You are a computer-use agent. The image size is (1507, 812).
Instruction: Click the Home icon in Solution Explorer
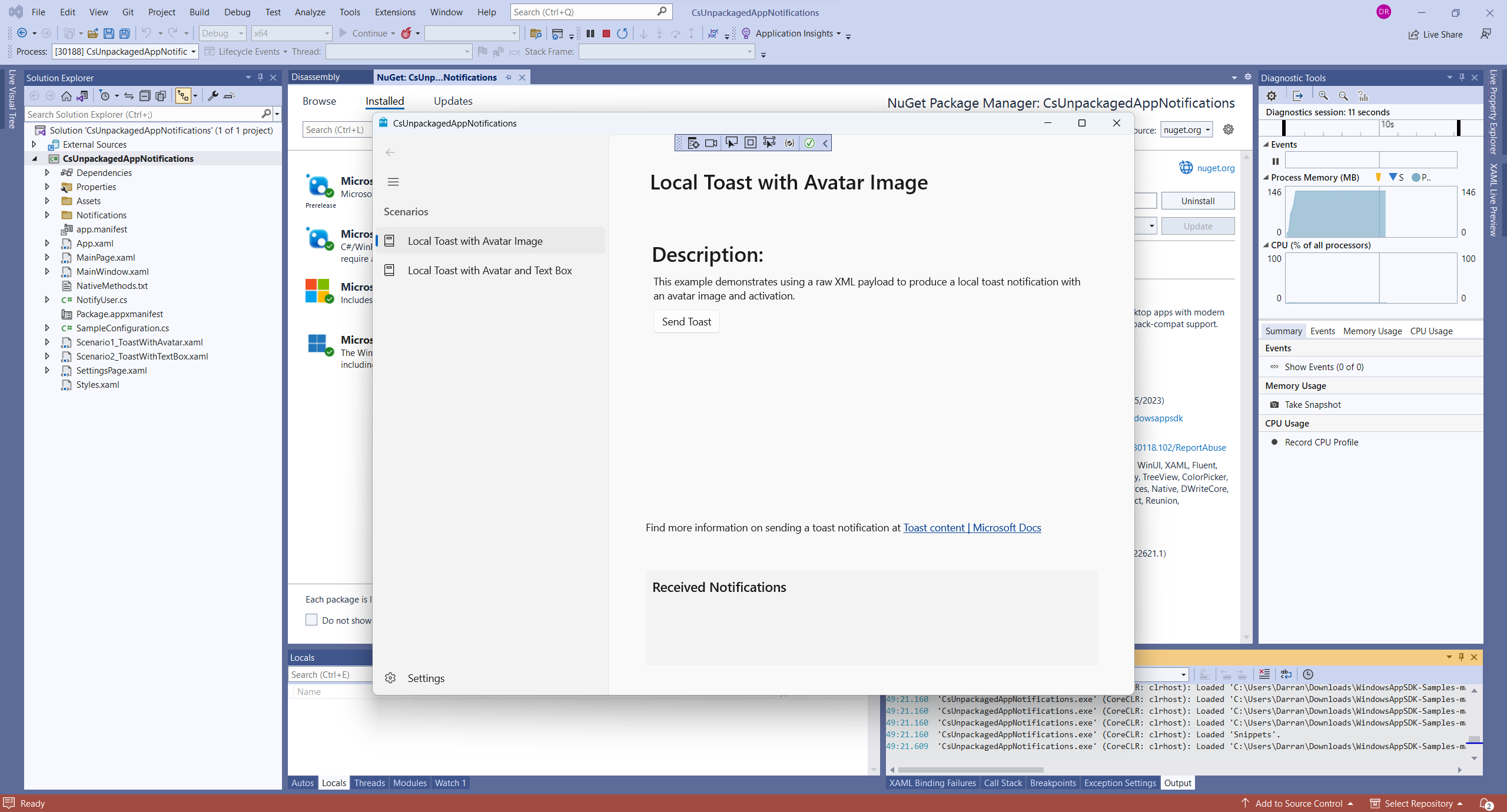tap(66, 95)
